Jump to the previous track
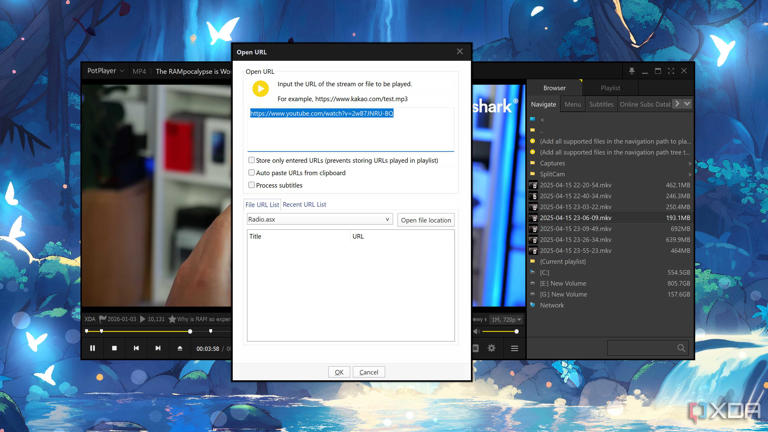This screenshot has height=432, width=768. tap(136, 348)
